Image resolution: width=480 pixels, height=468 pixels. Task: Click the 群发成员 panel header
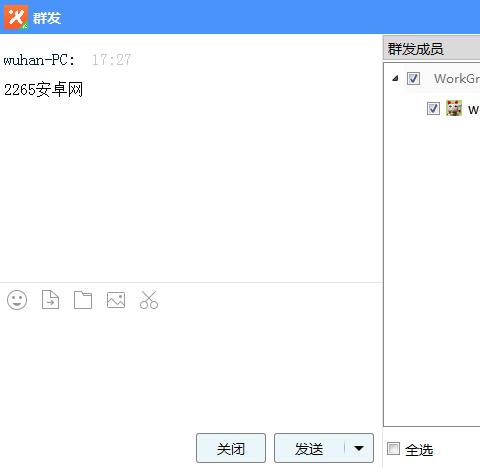432,48
